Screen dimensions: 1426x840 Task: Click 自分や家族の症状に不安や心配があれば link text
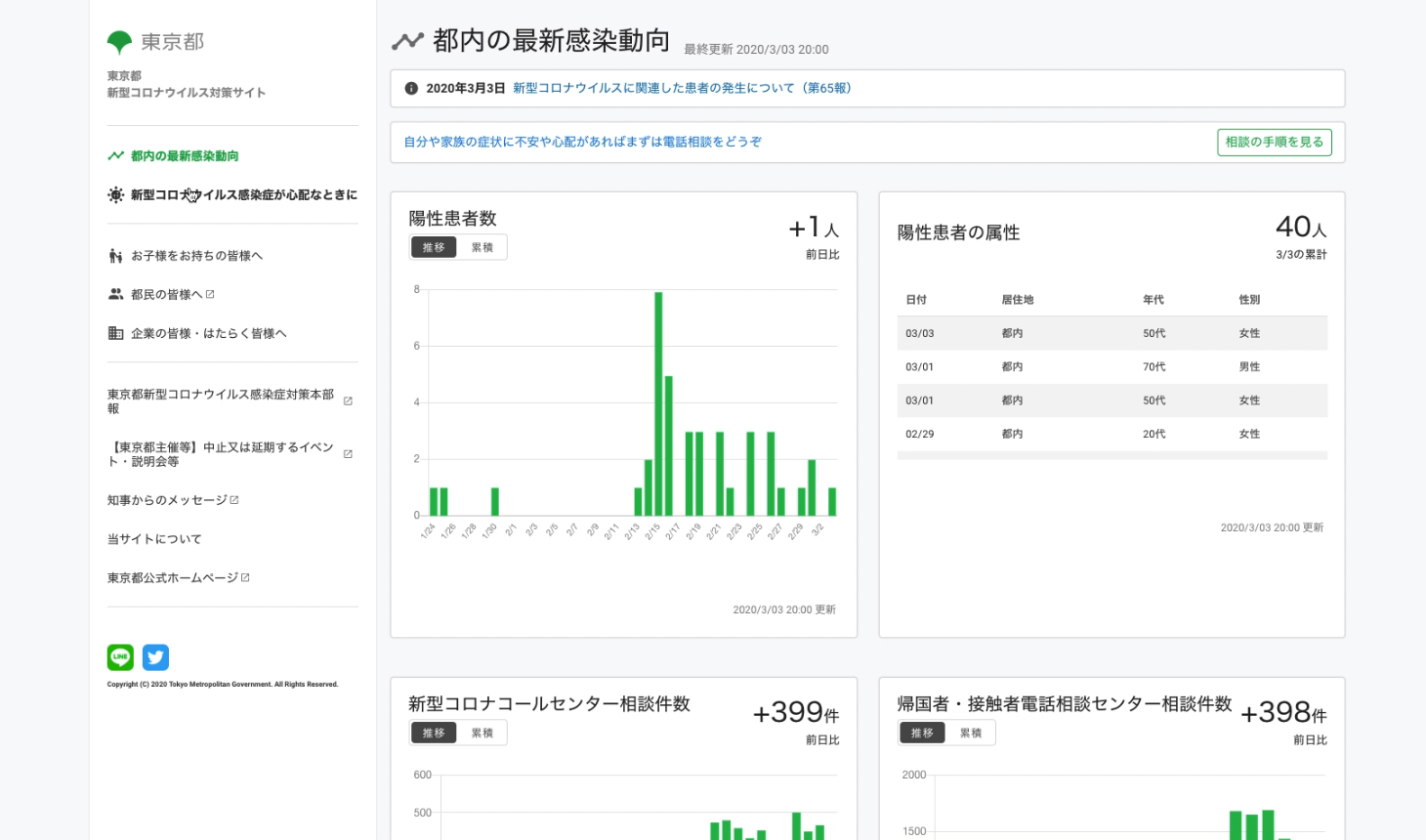[583, 142]
